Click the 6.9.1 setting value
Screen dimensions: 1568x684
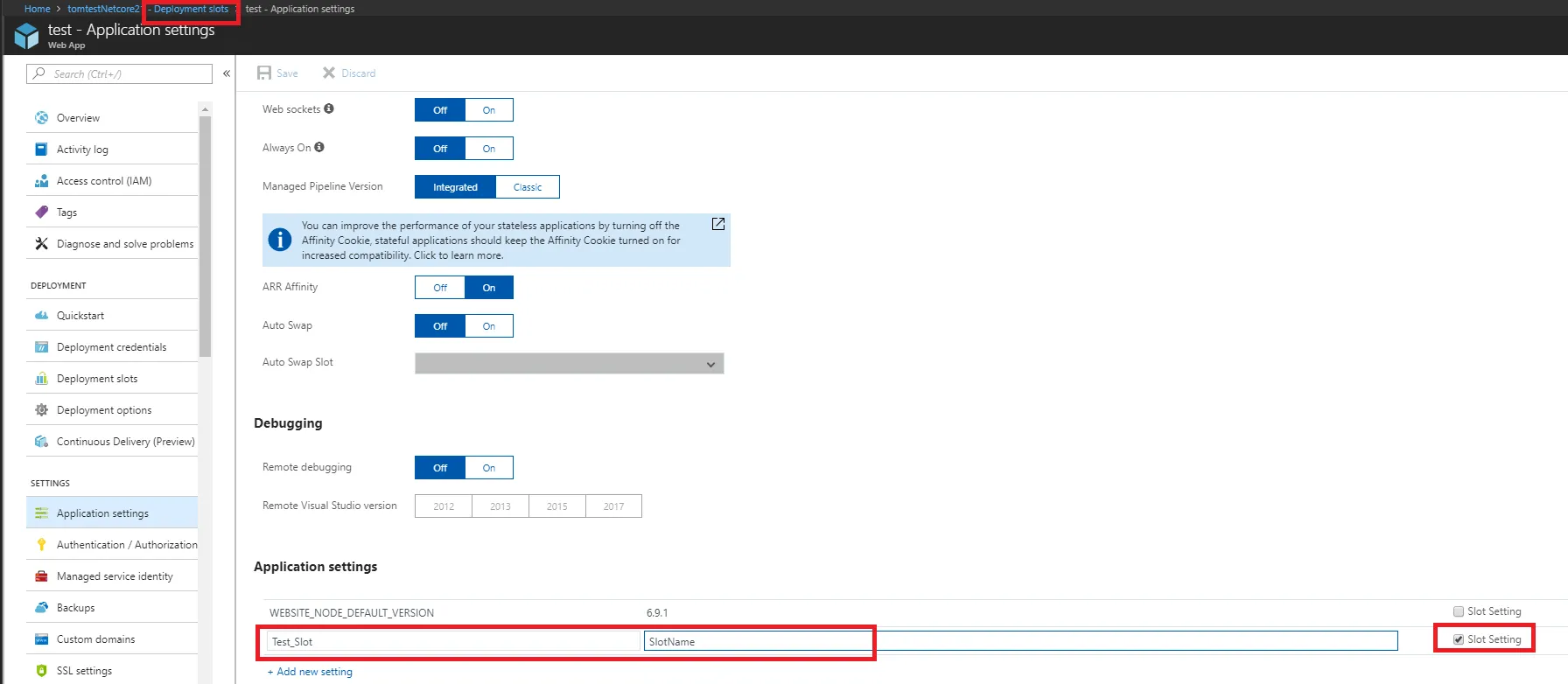(x=657, y=613)
